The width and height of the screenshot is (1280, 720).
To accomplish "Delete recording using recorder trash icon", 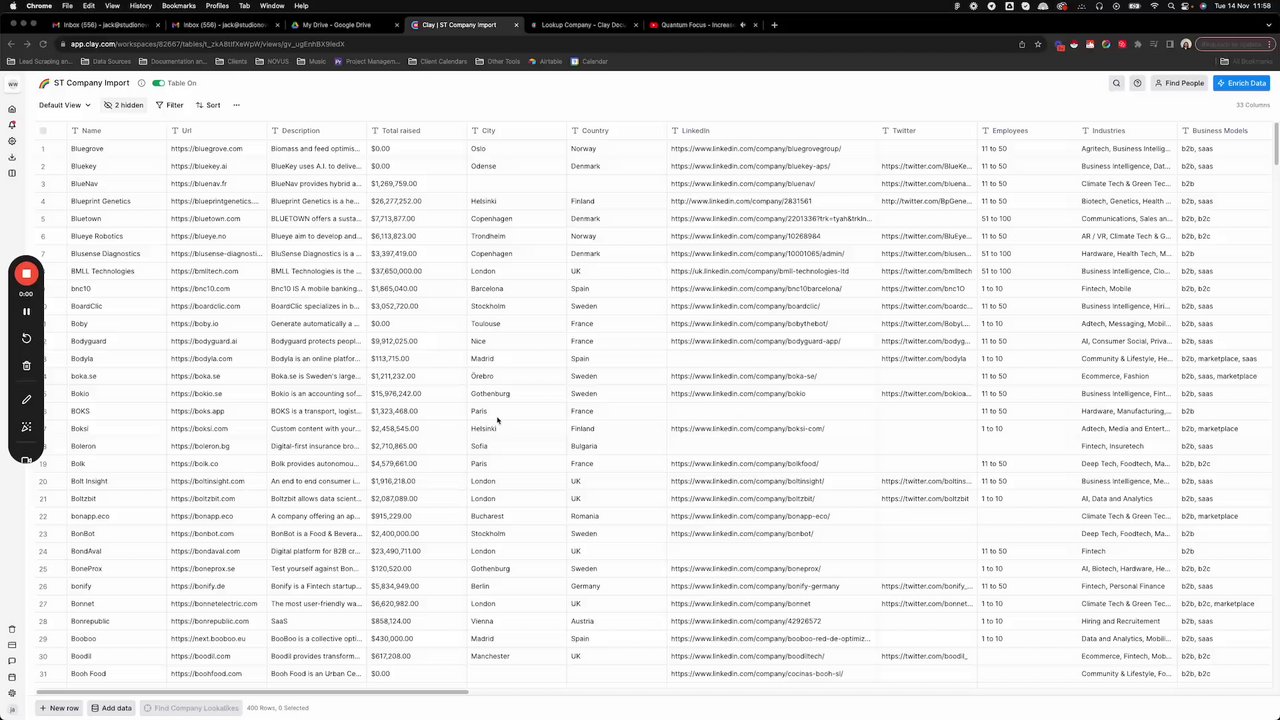I will (x=26, y=365).
